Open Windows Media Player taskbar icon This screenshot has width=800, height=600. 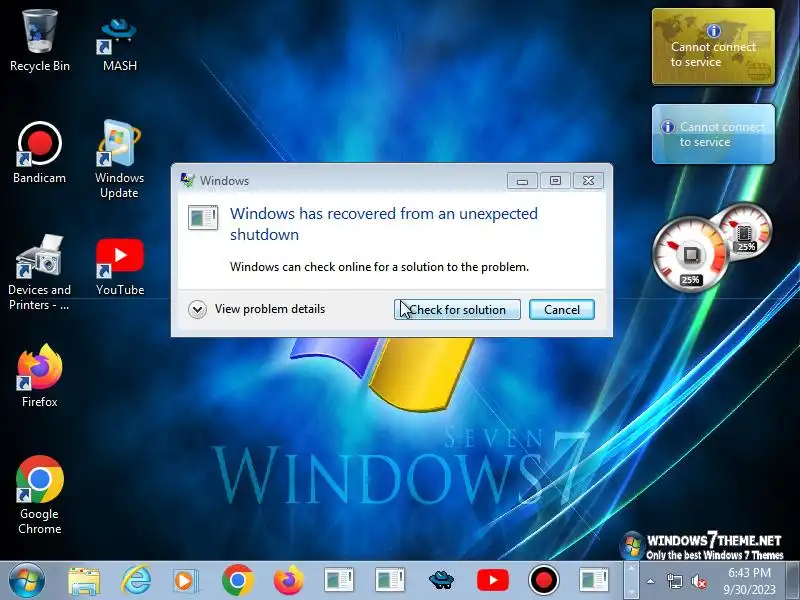185,581
